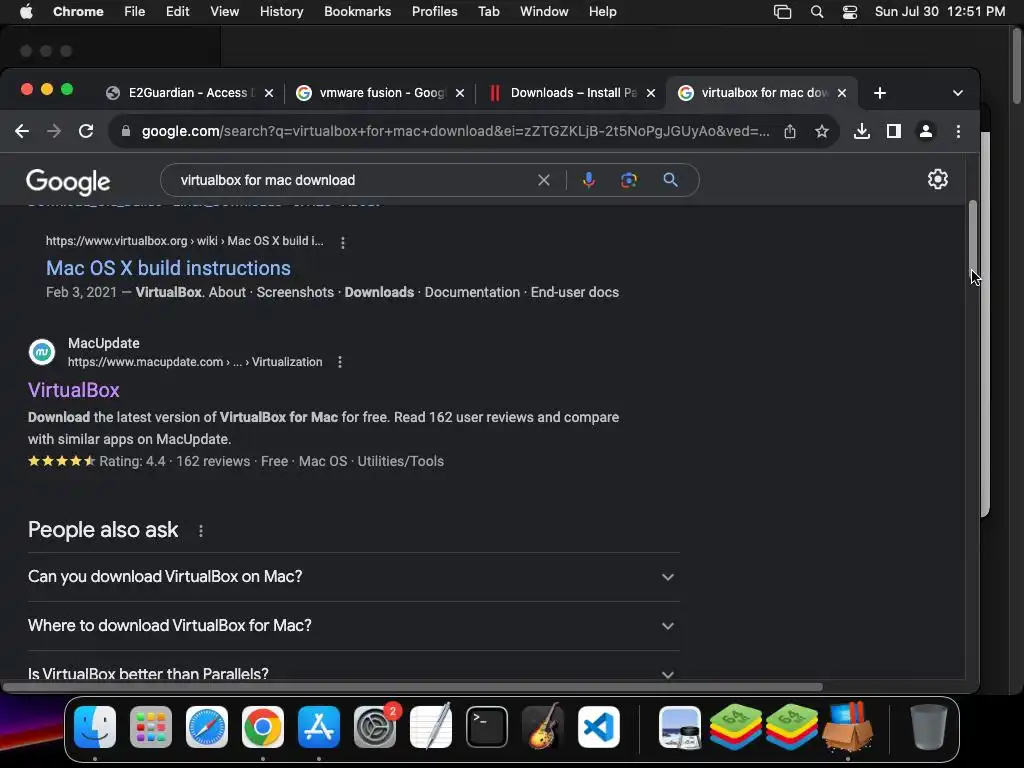The image size is (1024, 768).
Task: Open Control Center in the menu bar
Action: (x=850, y=12)
